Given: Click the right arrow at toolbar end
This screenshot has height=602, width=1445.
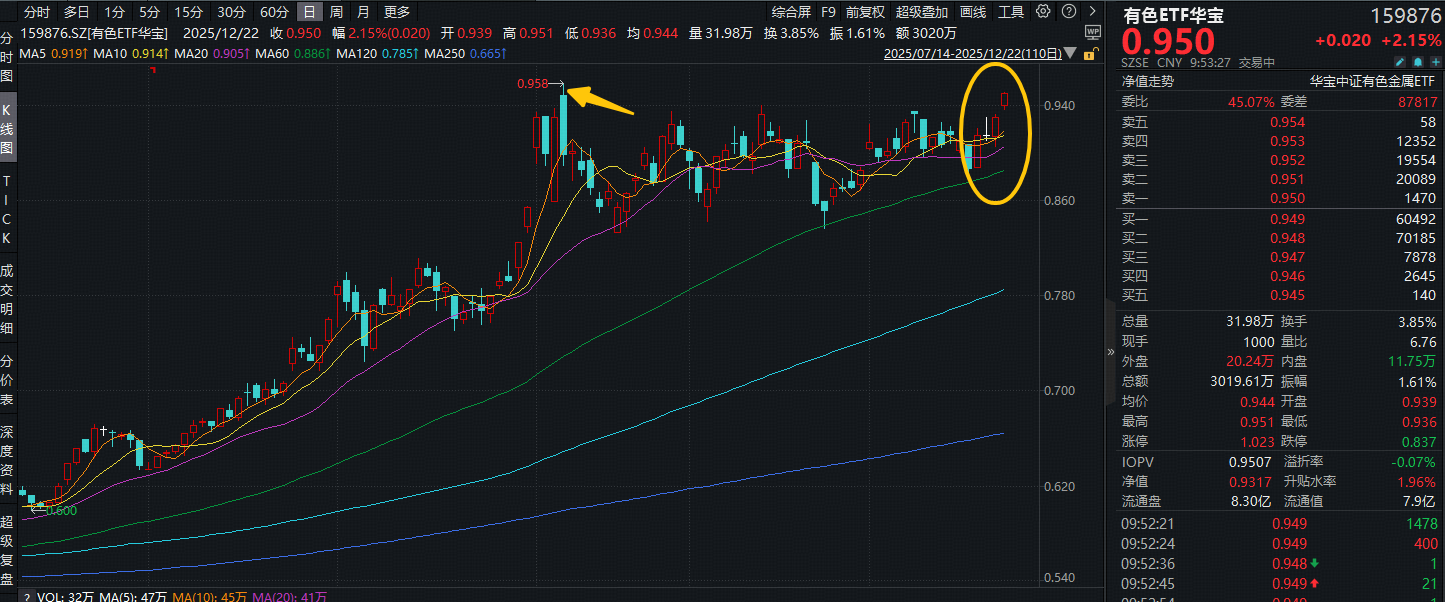Looking at the screenshot, I should 1090,12.
